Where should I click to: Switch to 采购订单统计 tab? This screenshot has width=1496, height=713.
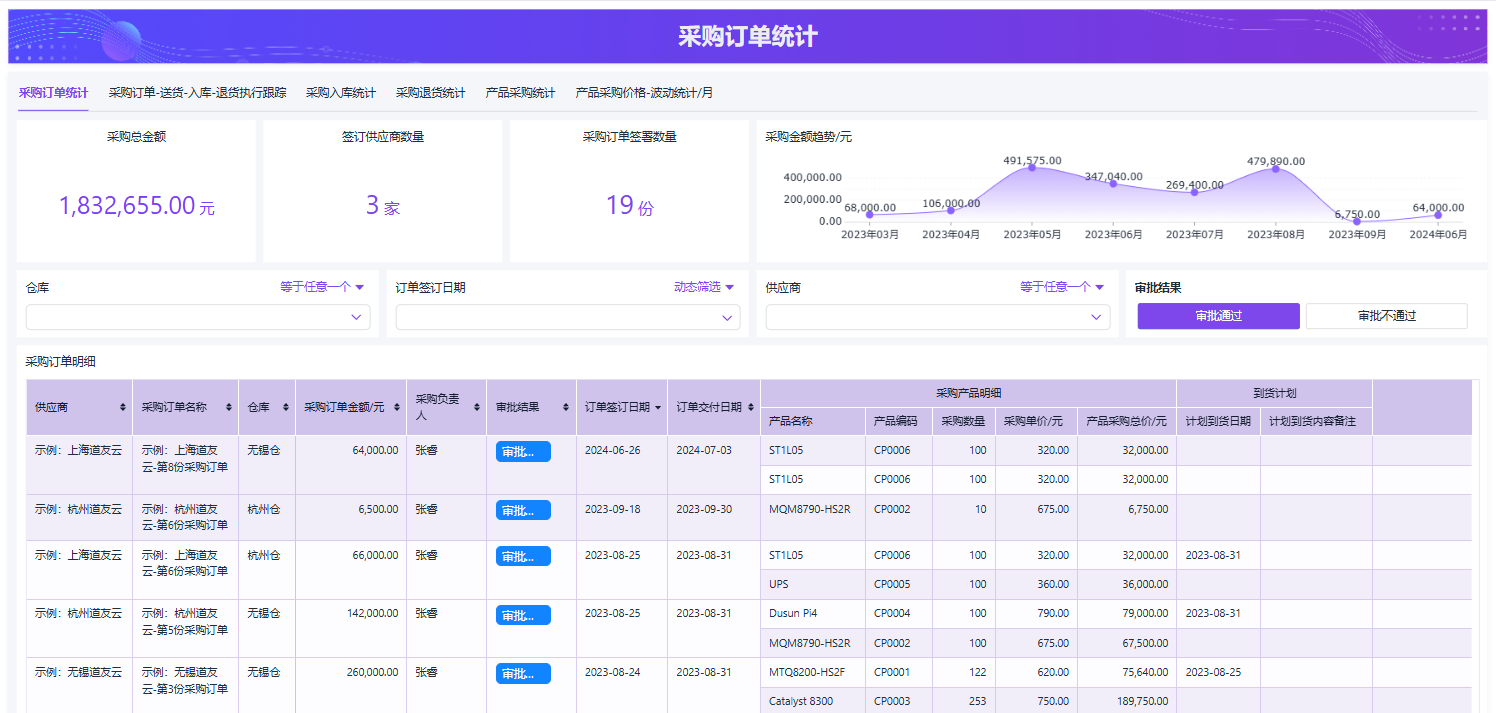tap(53, 93)
